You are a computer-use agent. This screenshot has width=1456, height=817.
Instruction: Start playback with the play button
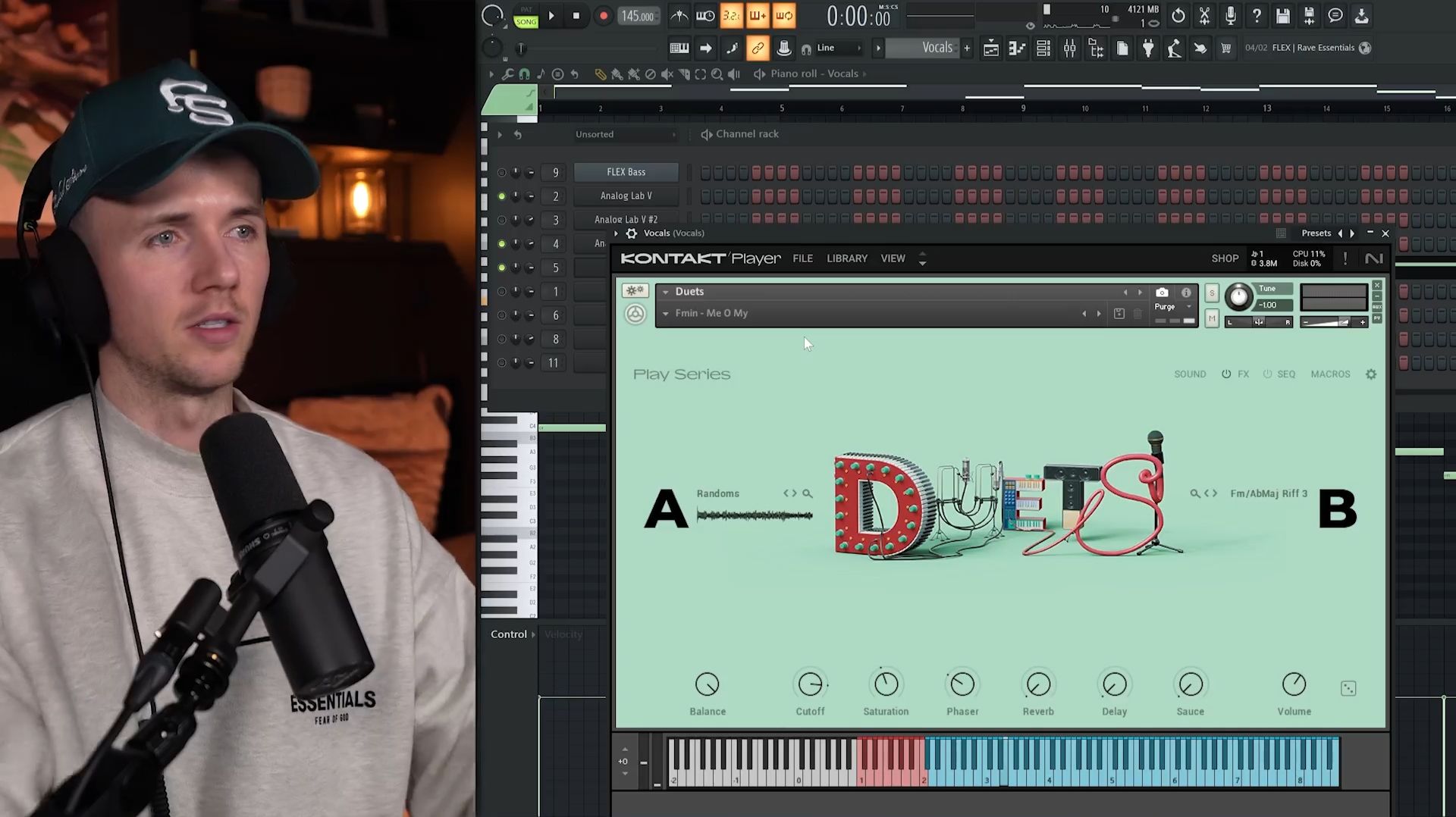551,16
